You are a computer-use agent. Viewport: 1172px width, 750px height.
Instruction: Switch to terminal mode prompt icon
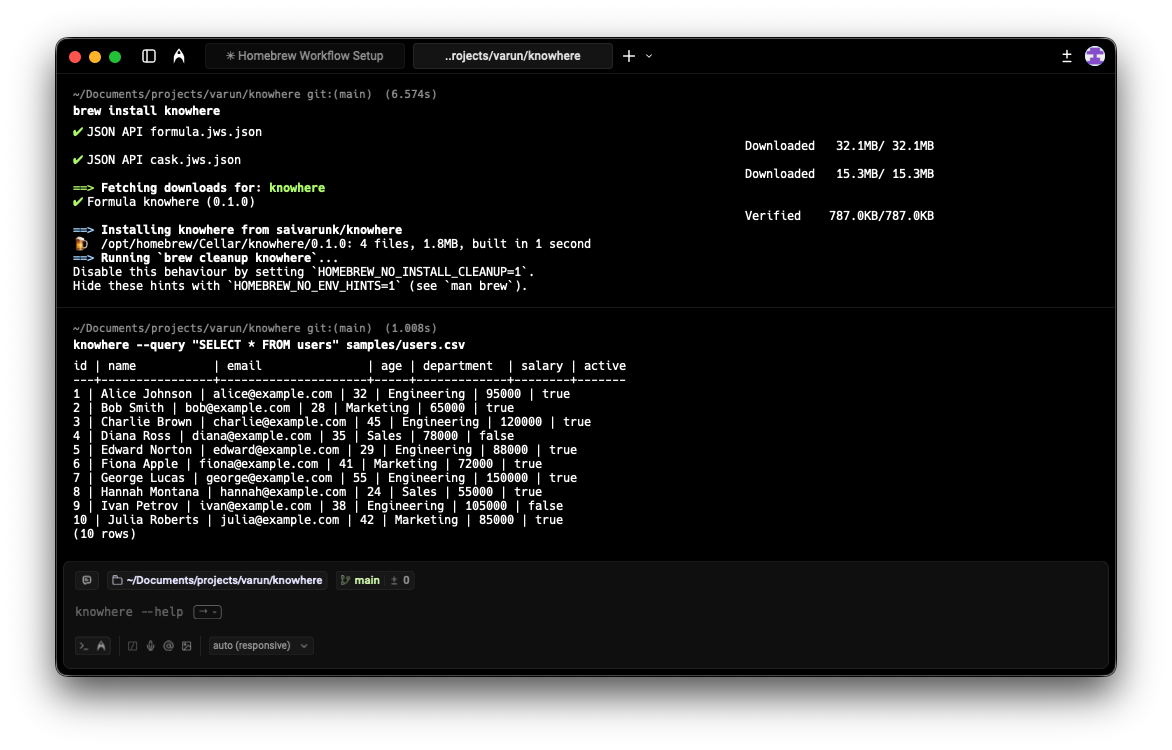84,646
